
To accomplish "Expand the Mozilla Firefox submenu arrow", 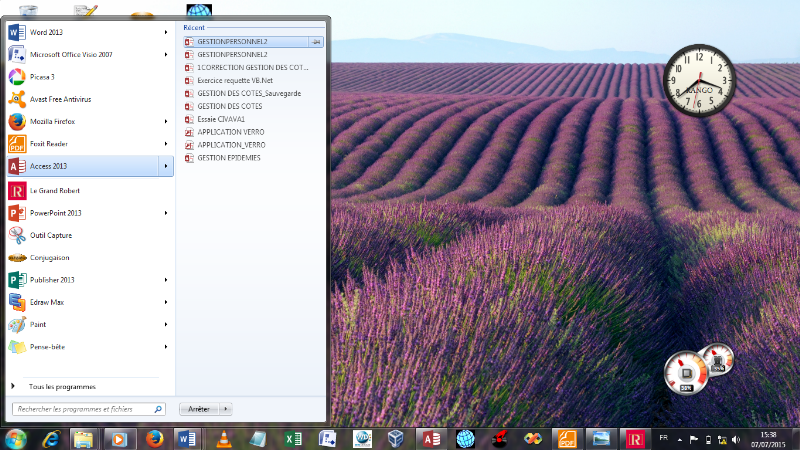I will tap(166, 122).
